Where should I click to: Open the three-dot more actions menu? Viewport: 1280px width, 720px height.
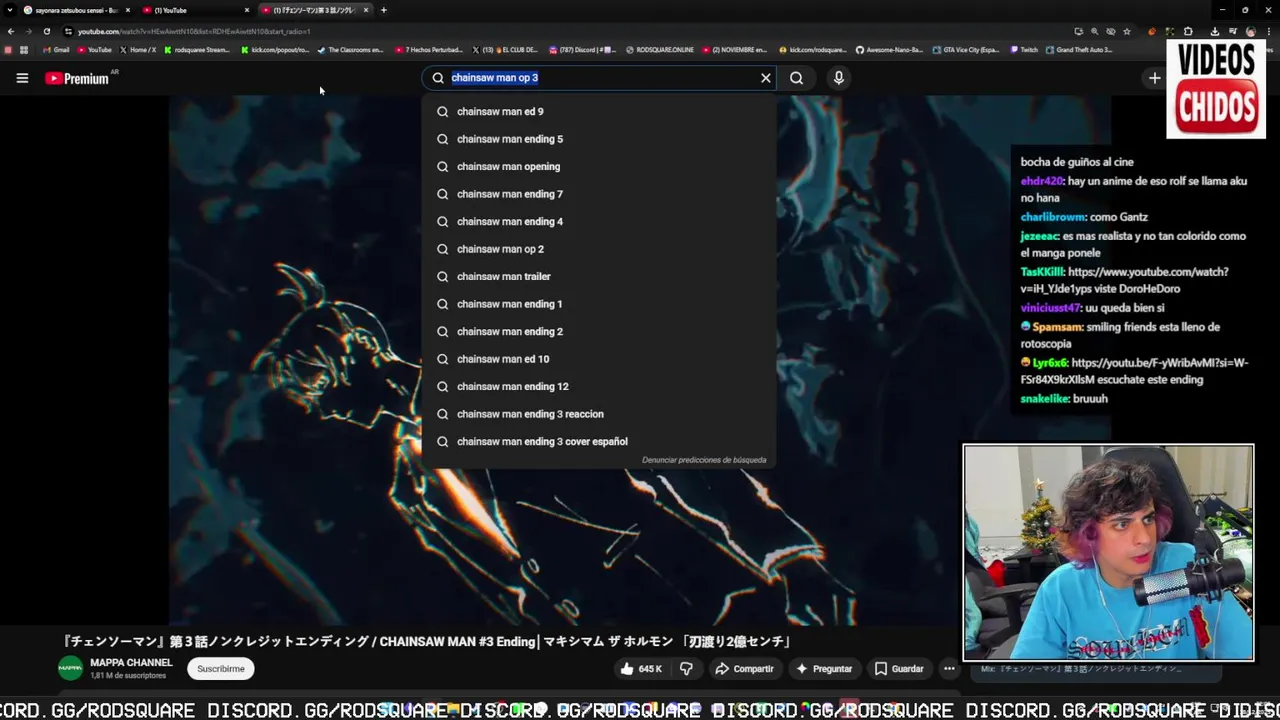pos(949,669)
